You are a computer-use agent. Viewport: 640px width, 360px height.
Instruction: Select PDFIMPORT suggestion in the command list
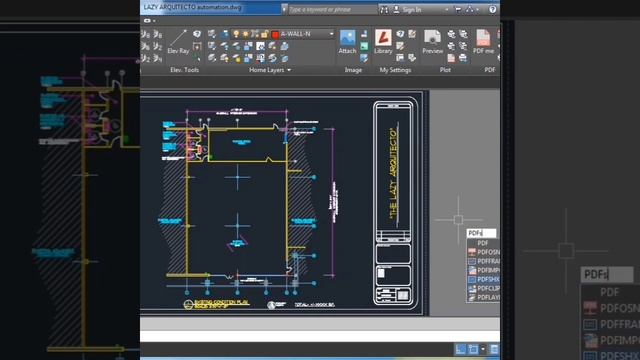click(484, 270)
